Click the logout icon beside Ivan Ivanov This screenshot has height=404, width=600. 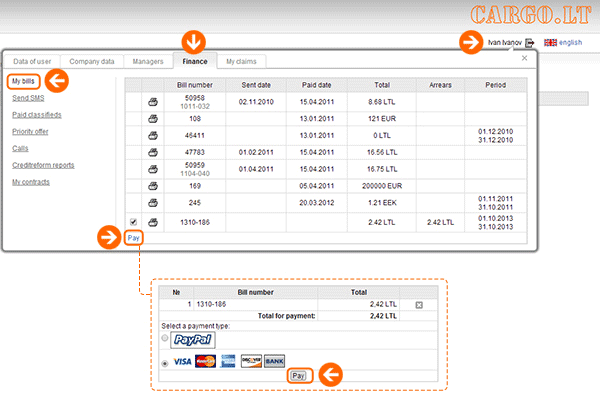point(529,43)
